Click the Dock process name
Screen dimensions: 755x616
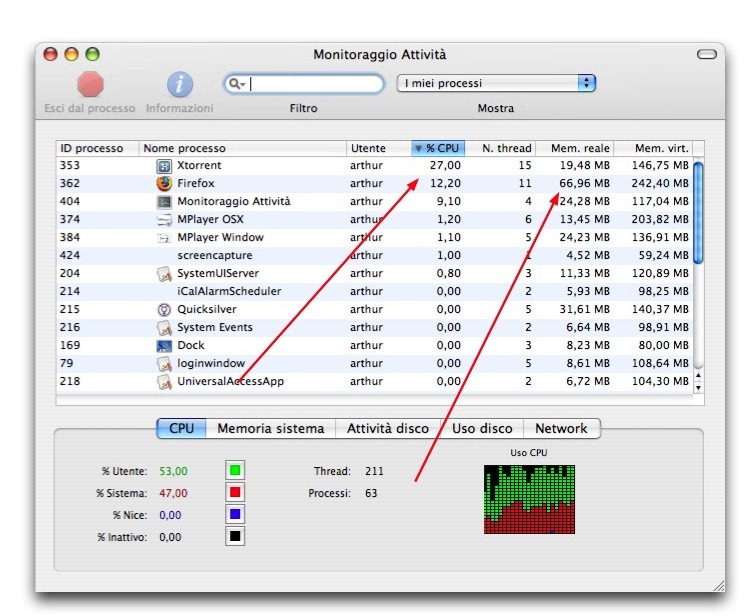coord(191,345)
